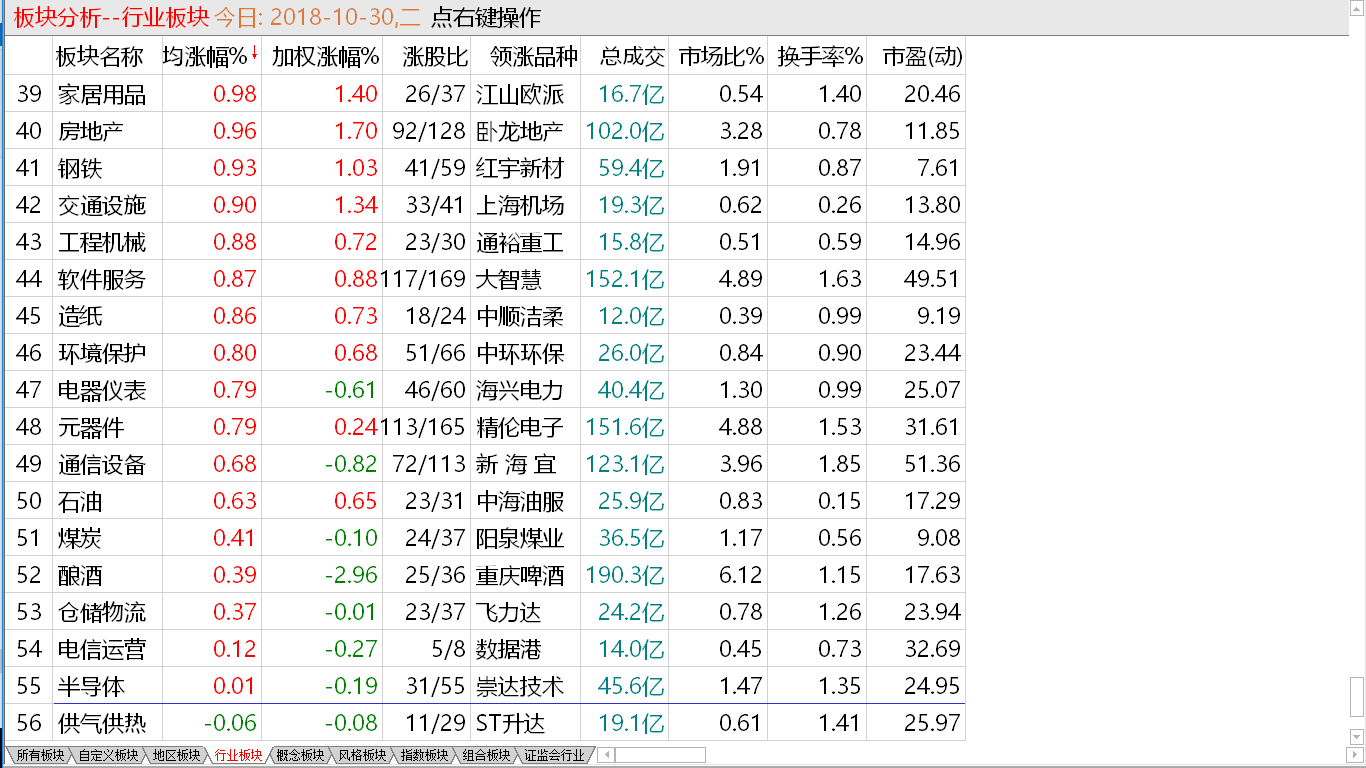
Task: Open the 自定义板块 tab
Action: 108,755
